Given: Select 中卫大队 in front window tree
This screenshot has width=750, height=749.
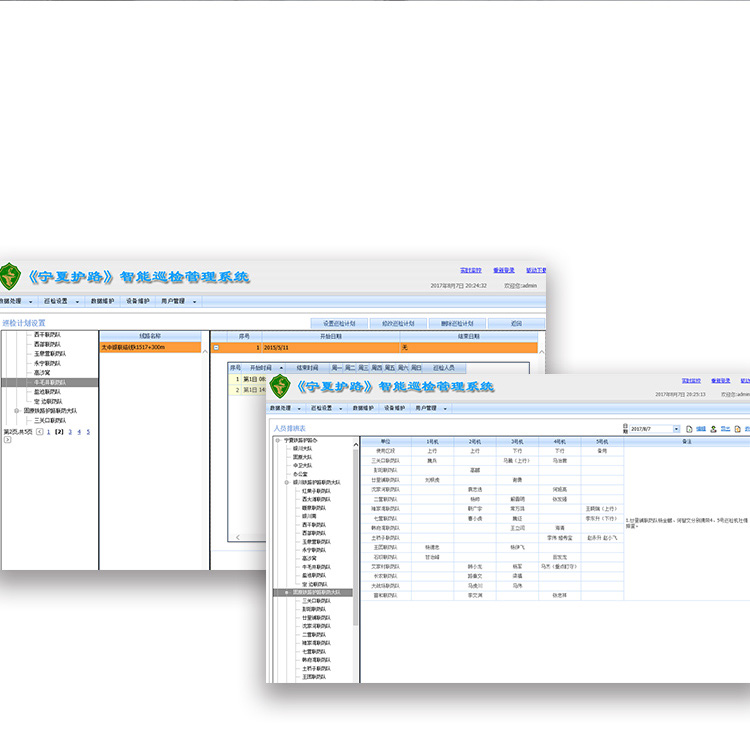Looking at the screenshot, I should (x=302, y=466).
